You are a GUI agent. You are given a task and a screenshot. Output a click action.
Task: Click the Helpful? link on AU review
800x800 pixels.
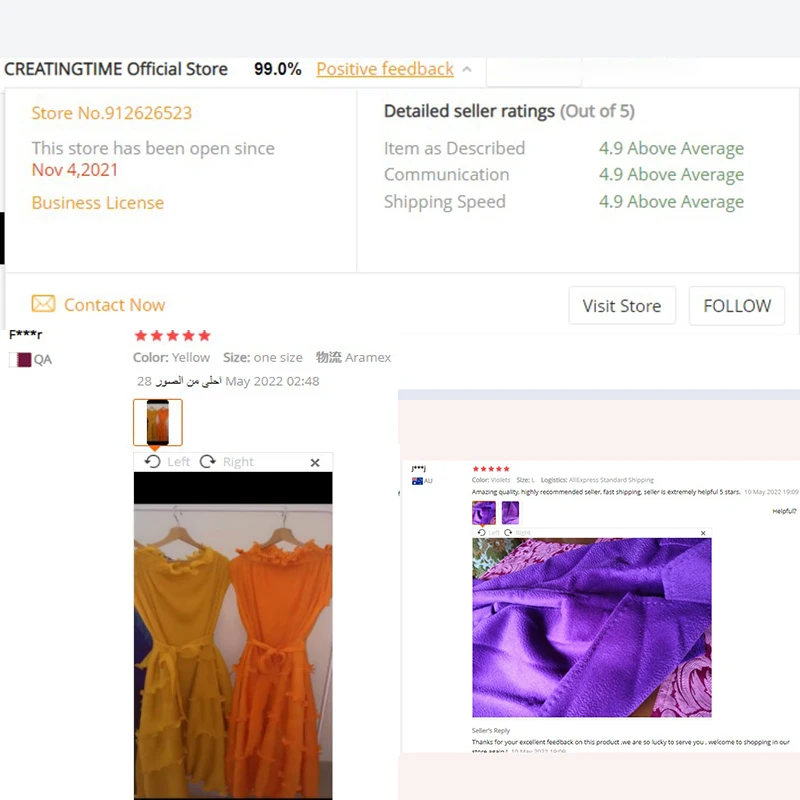[784, 511]
